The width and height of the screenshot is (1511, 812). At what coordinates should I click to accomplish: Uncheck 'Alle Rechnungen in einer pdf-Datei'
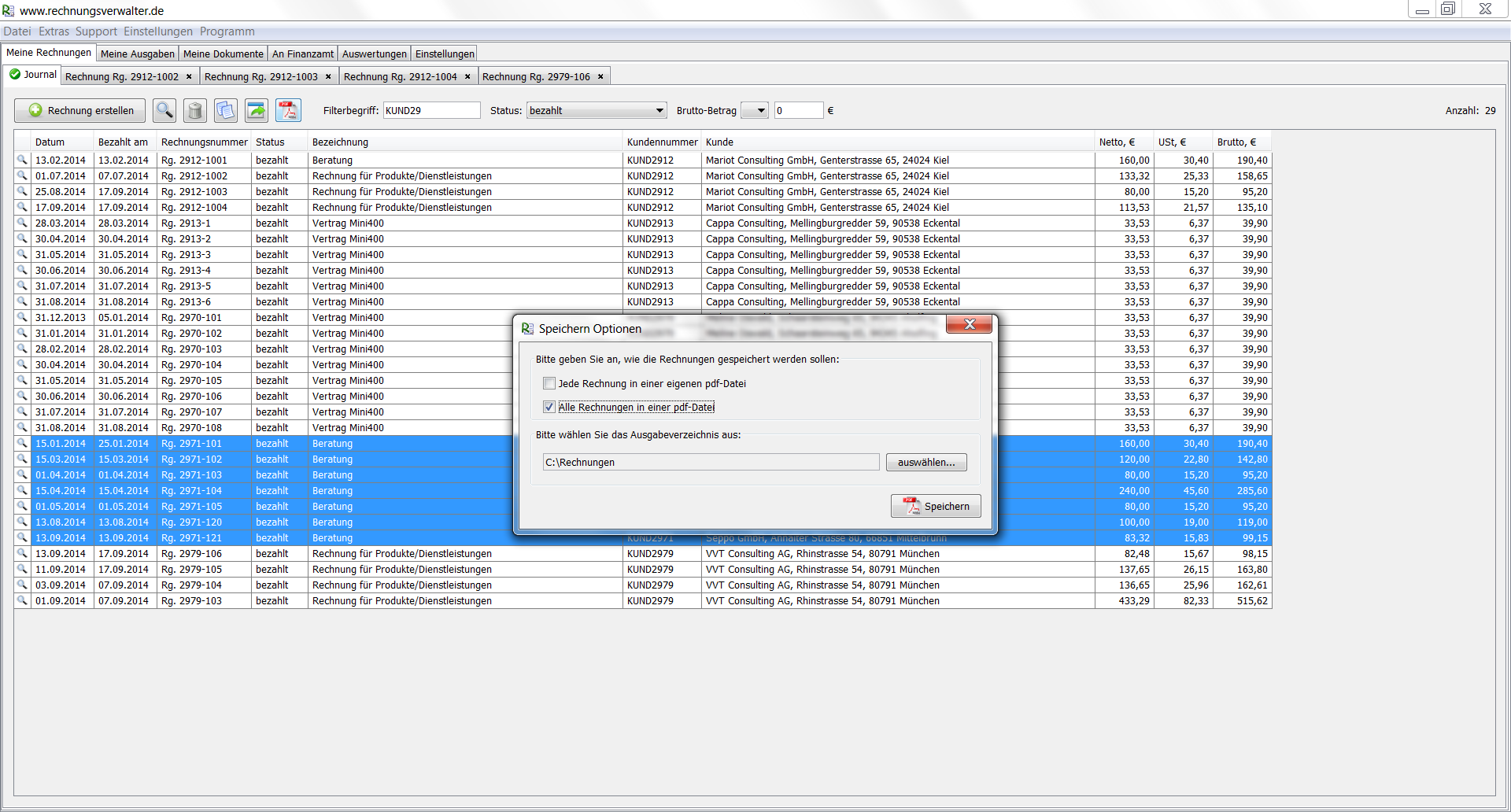pos(549,408)
